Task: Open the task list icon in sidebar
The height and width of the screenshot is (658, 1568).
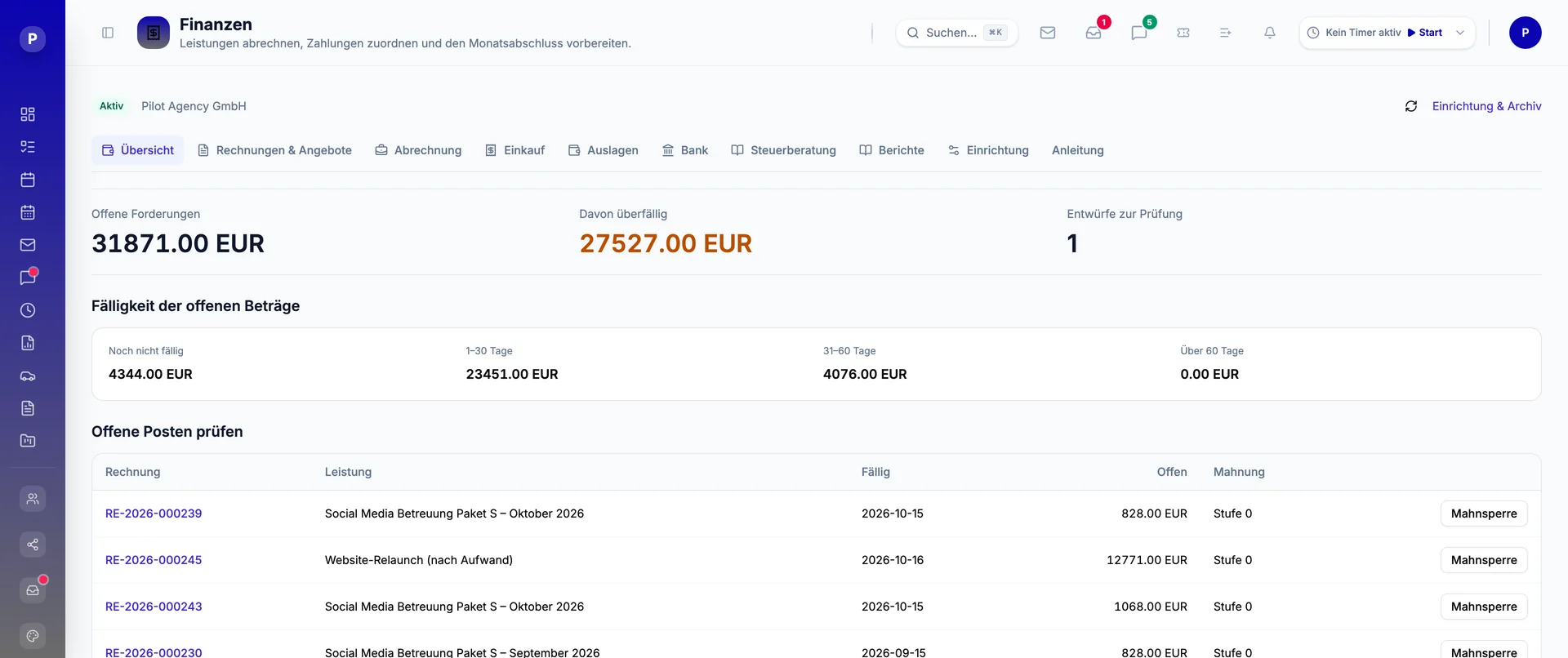Action: pos(28,147)
